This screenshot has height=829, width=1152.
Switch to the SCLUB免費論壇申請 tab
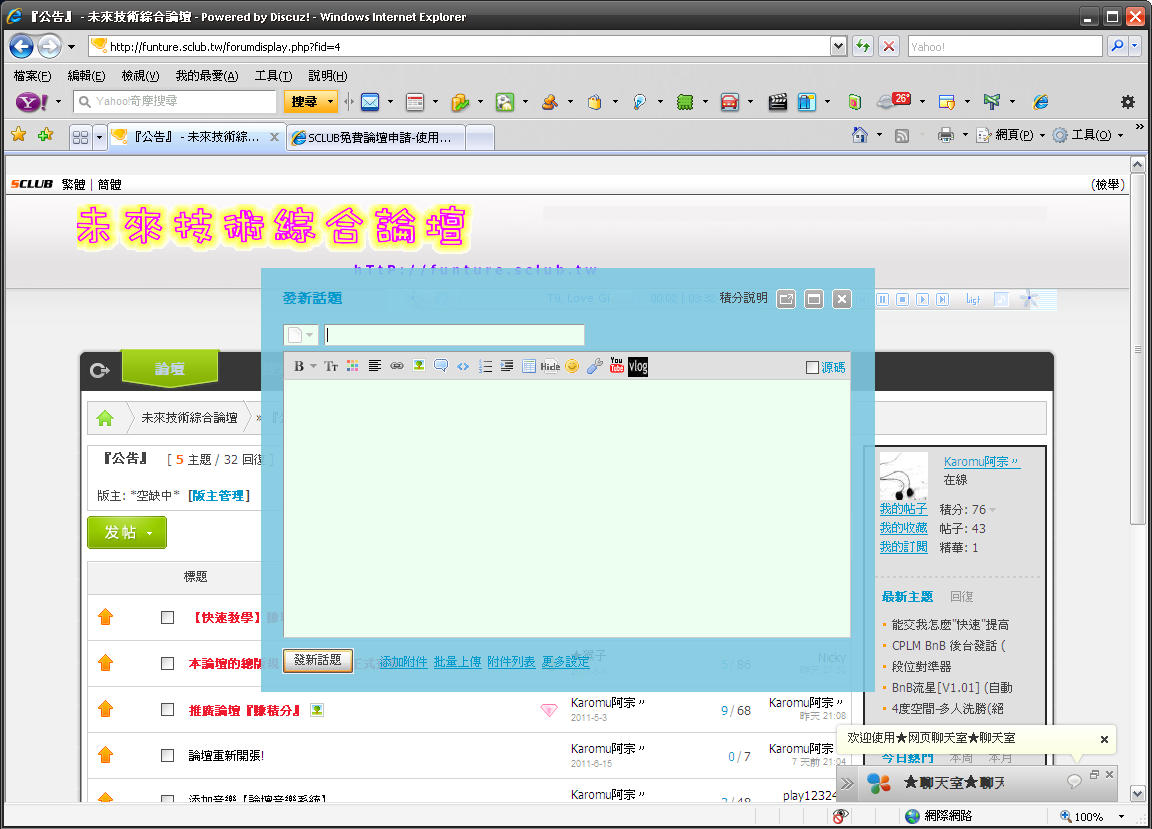375,137
